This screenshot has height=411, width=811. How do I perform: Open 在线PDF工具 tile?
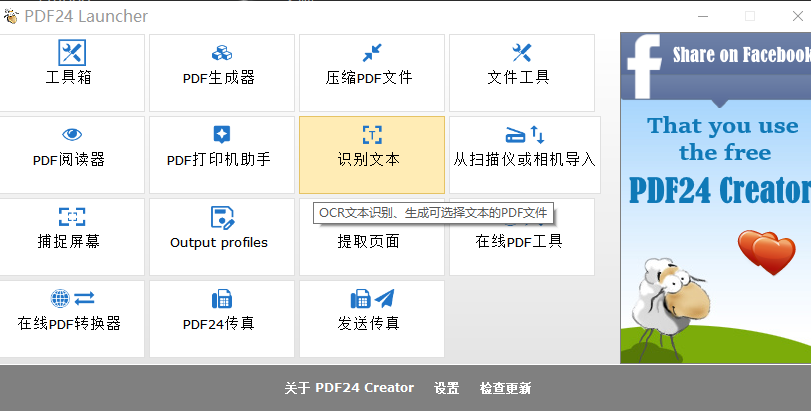pos(522,237)
